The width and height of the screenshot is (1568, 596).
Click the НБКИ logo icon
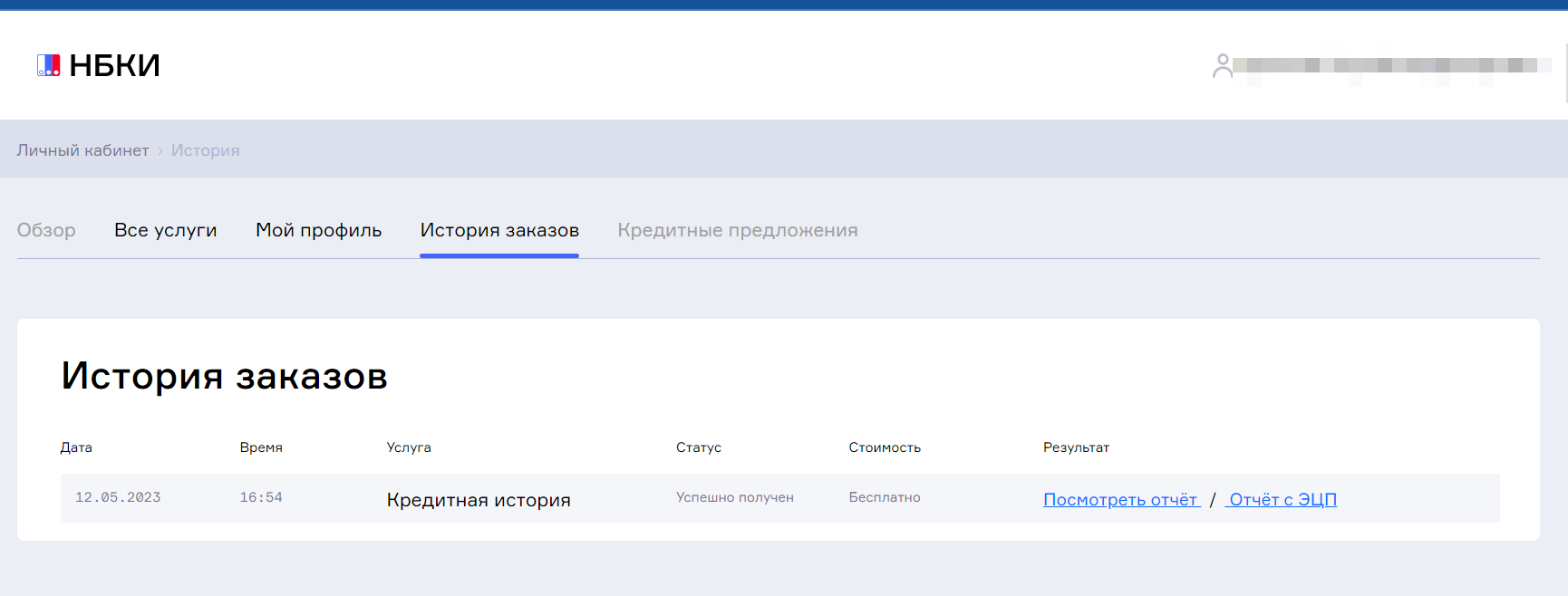point(48,65)
